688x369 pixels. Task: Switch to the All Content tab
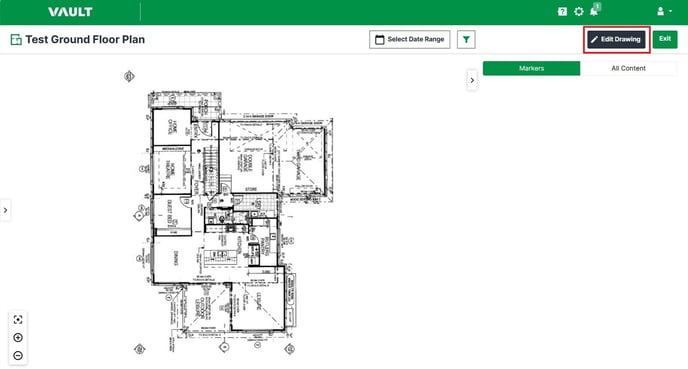click(628, 68)
